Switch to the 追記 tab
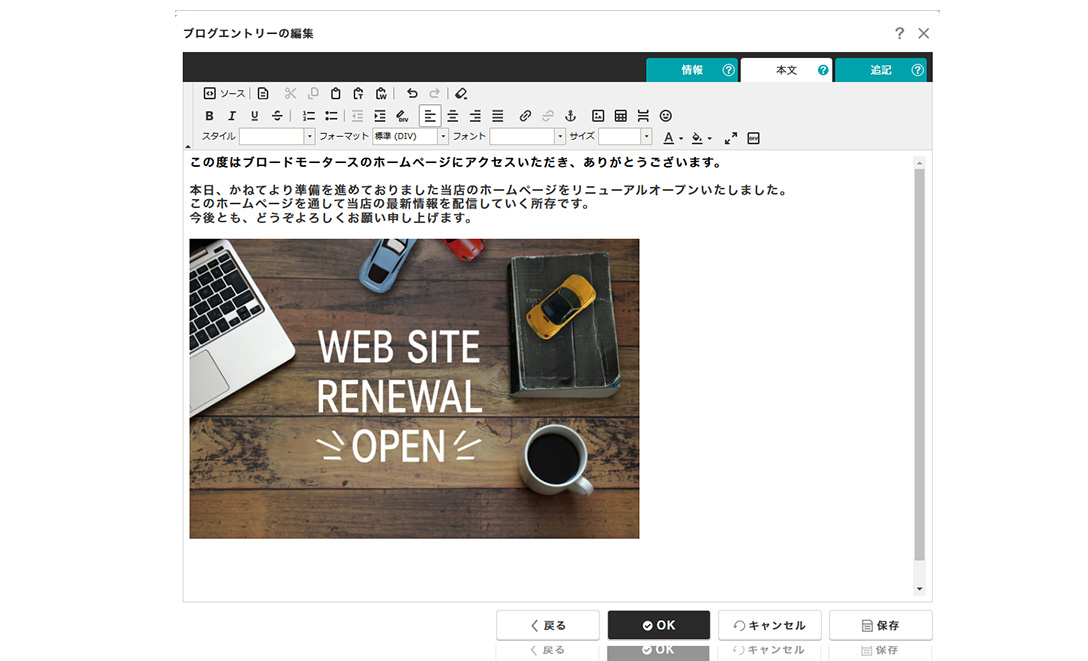 tap(880, 70)
